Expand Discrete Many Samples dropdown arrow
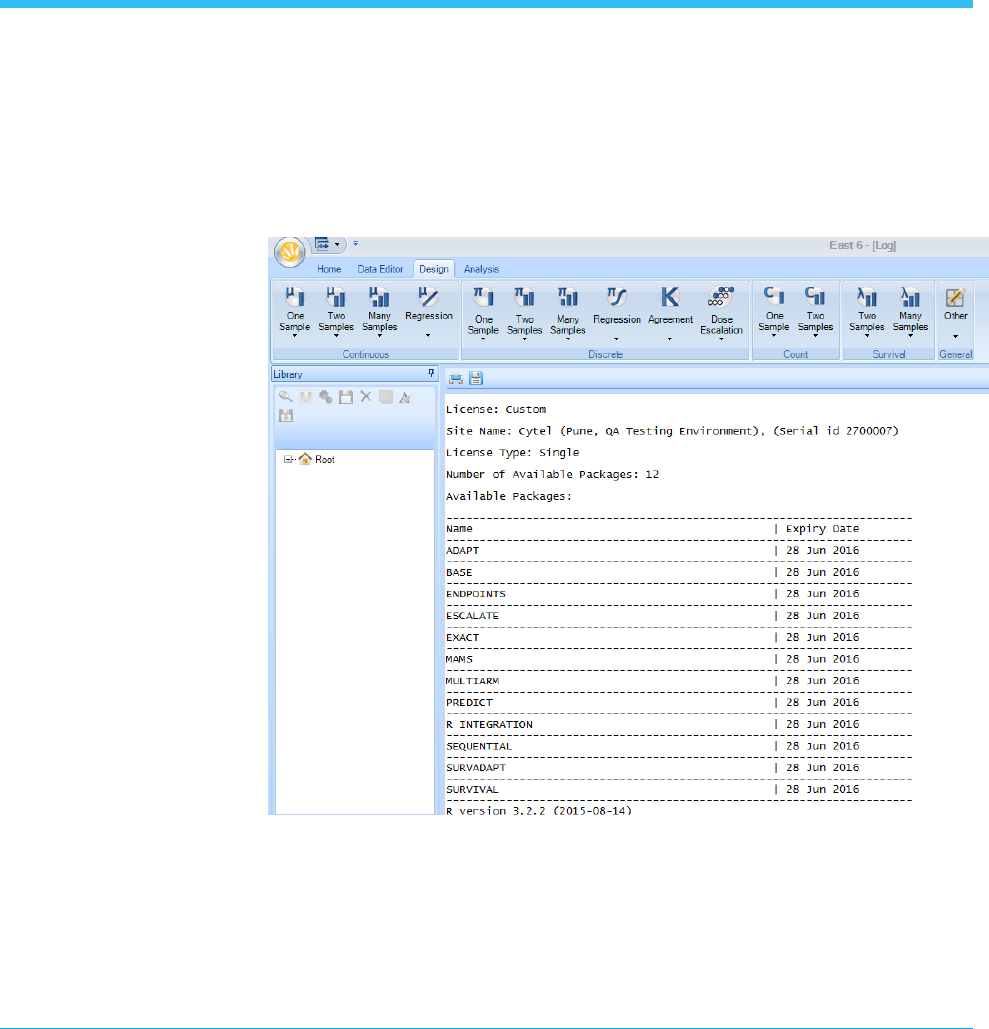The width and height of the screenshot is (989, 1029). pyautogui.click(x=568, y=339)
